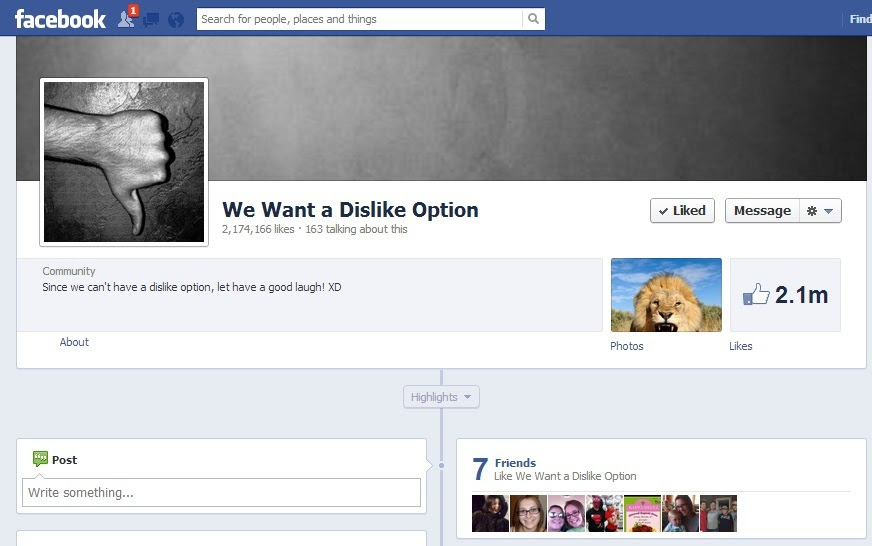Image resolution: width=872 pixels, height=546 pixels.
Task: Click the thumbs-down profile picture
Action: pyautogui.click(x=124, y=162)
